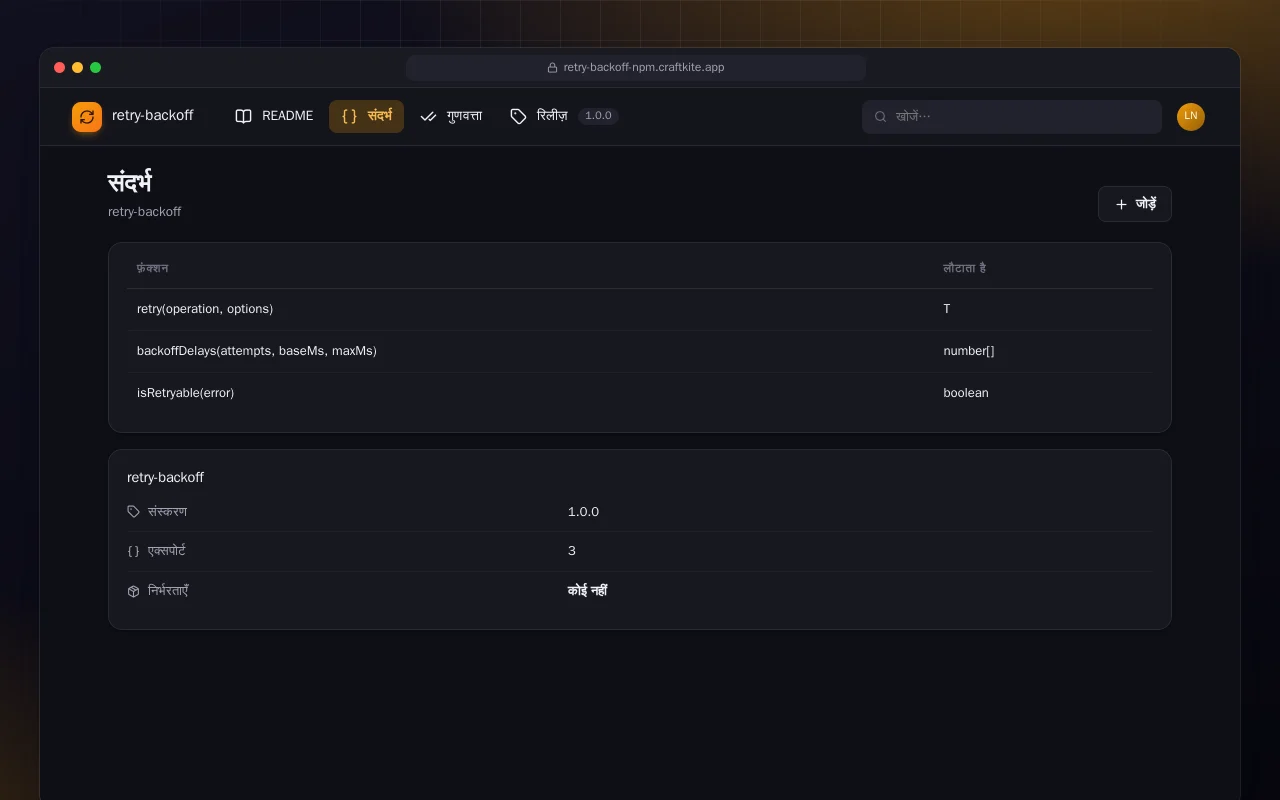The width and height of the screenshot is (1280, 800).
Task: Click the जोड़ें button
Action: [x=1134, y=204]
